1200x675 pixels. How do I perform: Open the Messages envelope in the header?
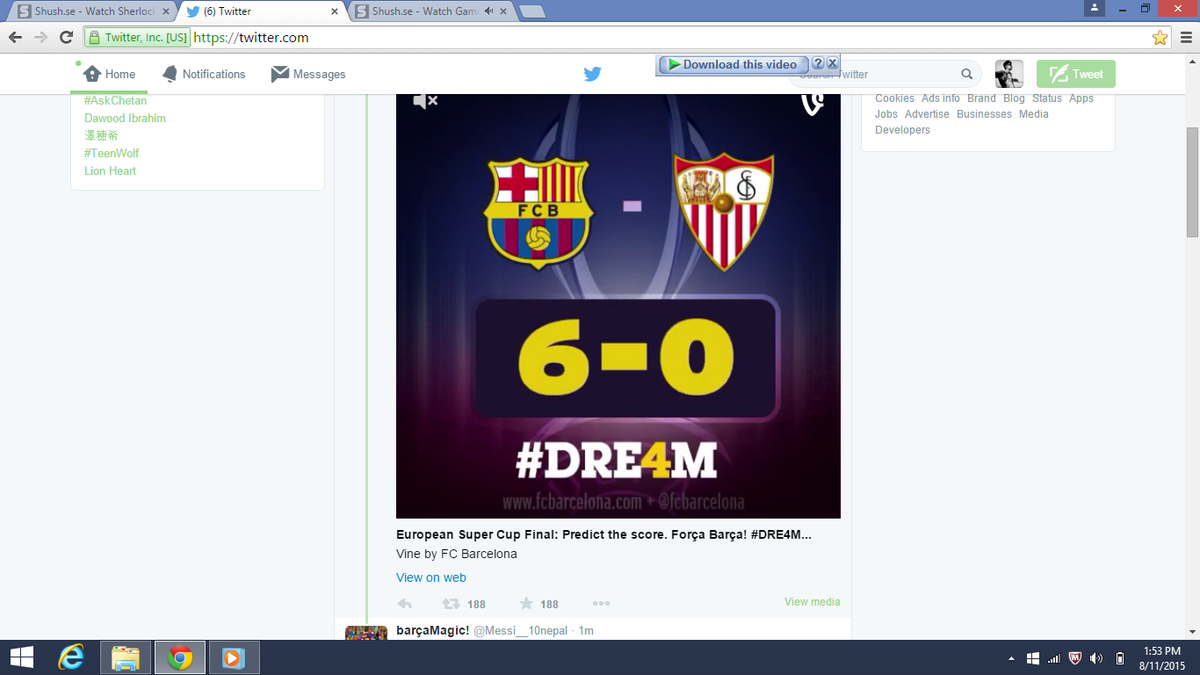coord(308,74)
